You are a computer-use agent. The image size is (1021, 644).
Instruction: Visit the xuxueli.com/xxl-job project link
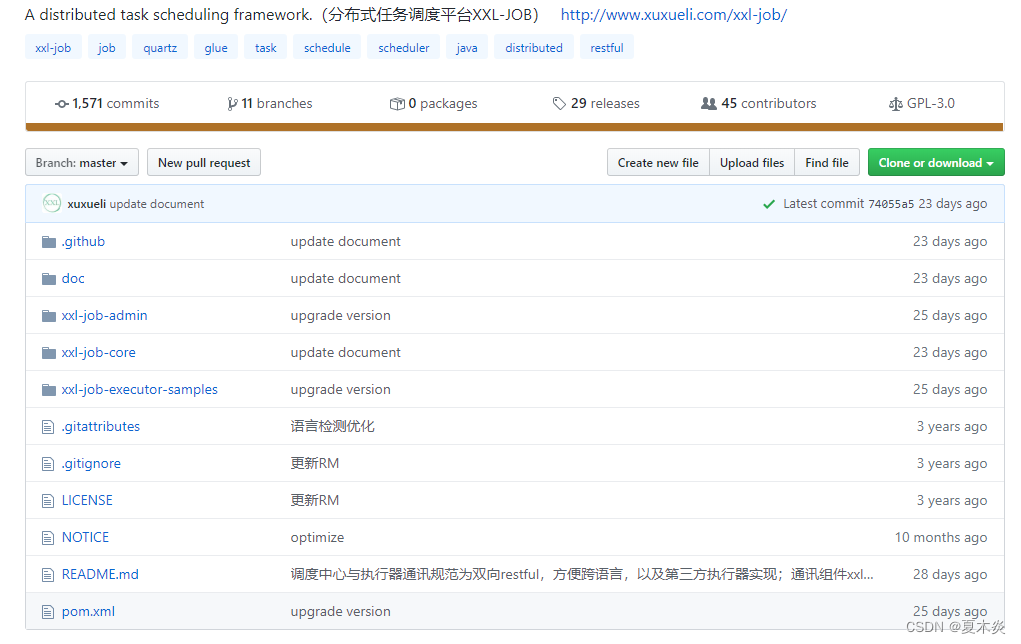(x=673, y=14)
